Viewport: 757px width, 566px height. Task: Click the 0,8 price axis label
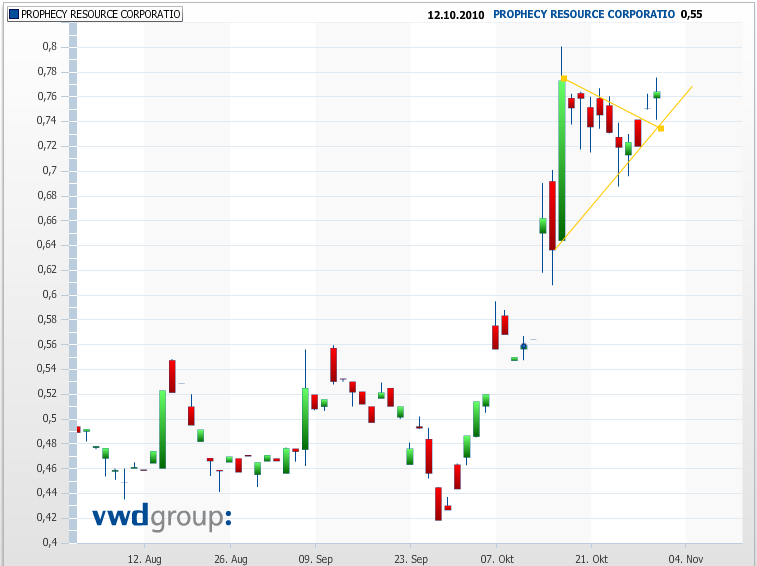(49, 47)
